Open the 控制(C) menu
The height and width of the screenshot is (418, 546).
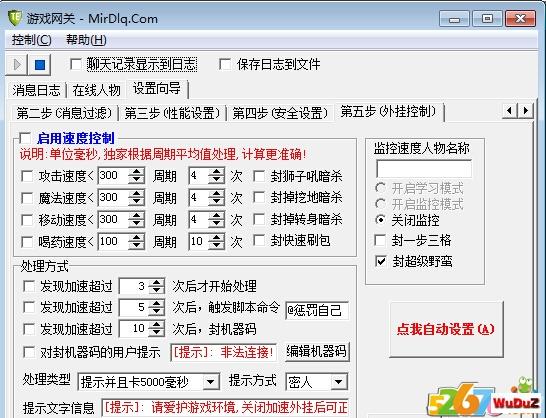pyautogui.click(x=31, y=40)
